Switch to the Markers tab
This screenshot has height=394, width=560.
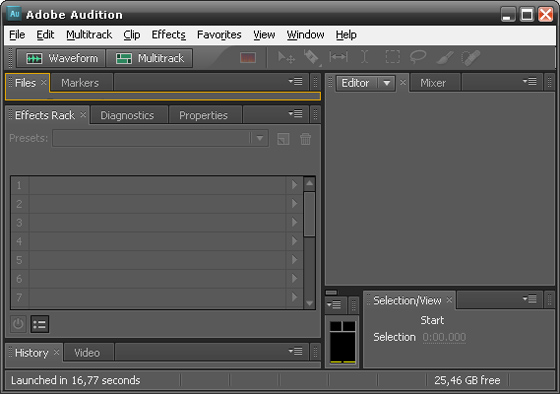pos(80,83)
